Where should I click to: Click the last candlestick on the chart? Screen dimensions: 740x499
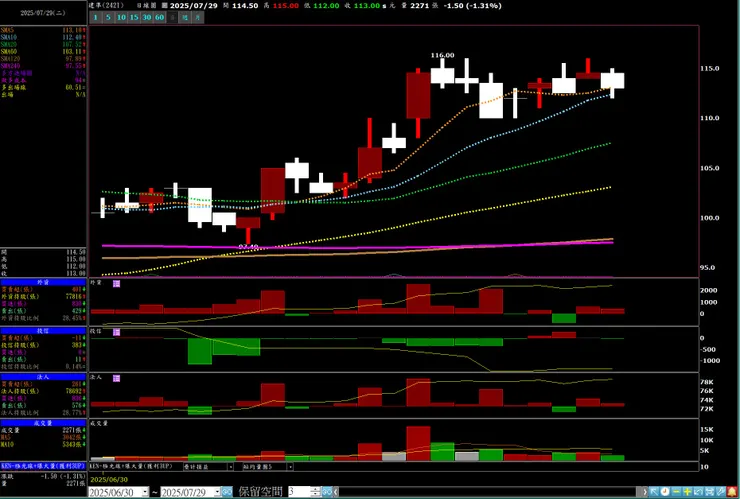click(612, 81)
